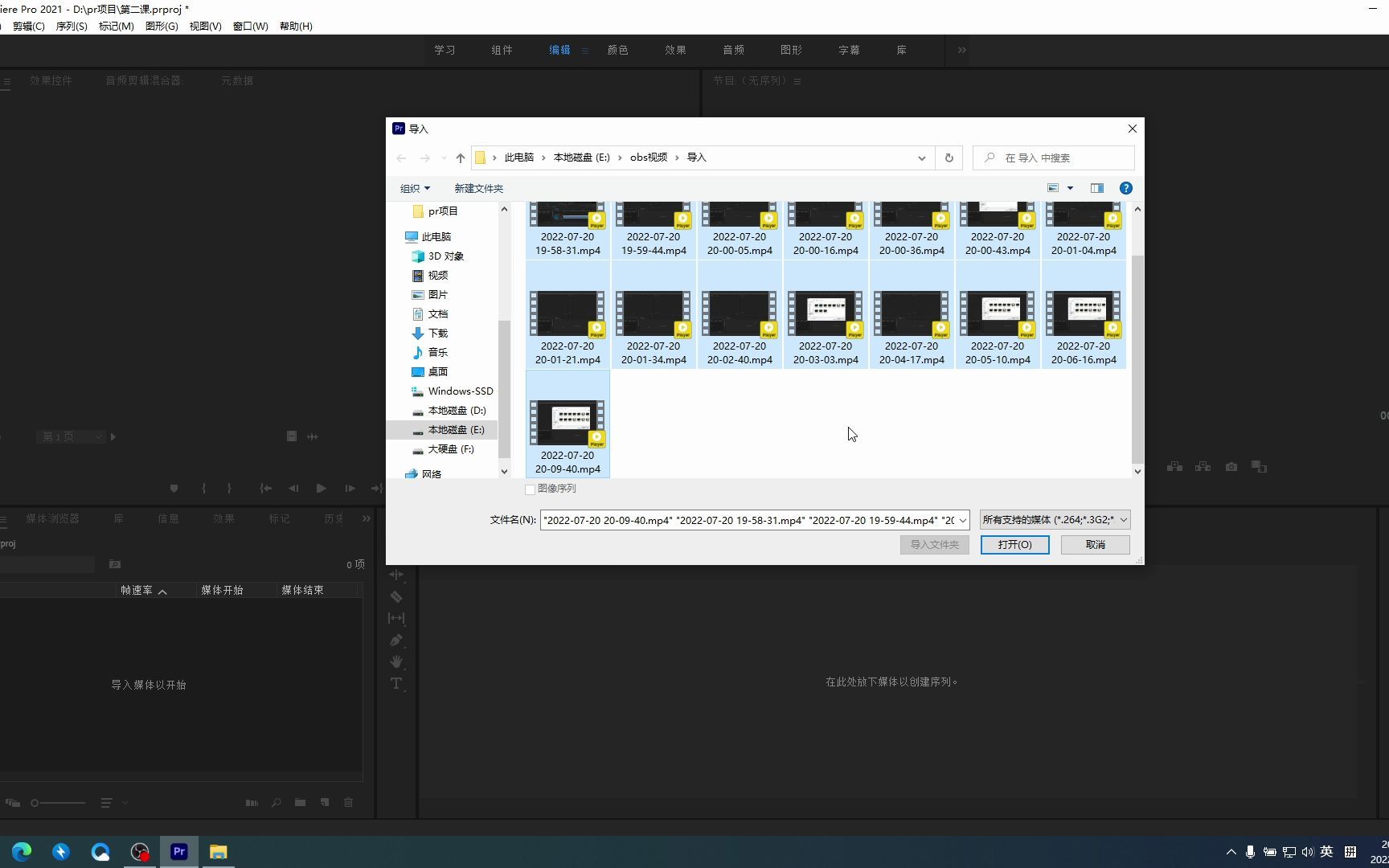
Task: Toggle the preview pane in the import dialog toolbar
Action: coord(1096,188)
